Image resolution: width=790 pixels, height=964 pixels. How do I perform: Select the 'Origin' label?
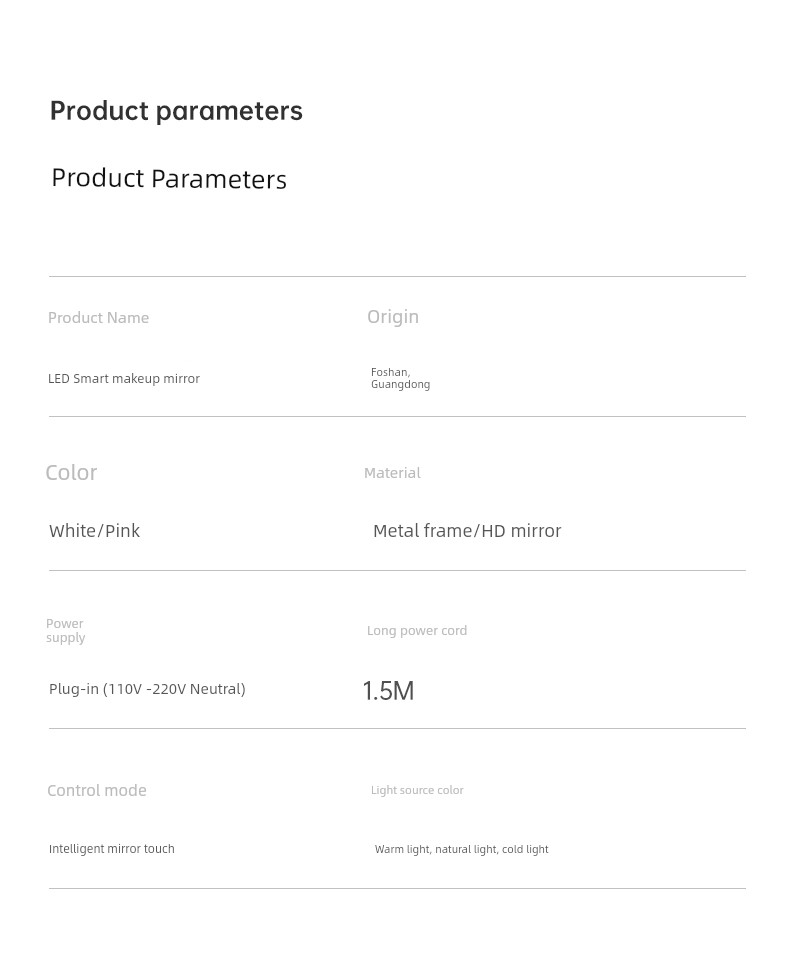[x=393, y=317]
